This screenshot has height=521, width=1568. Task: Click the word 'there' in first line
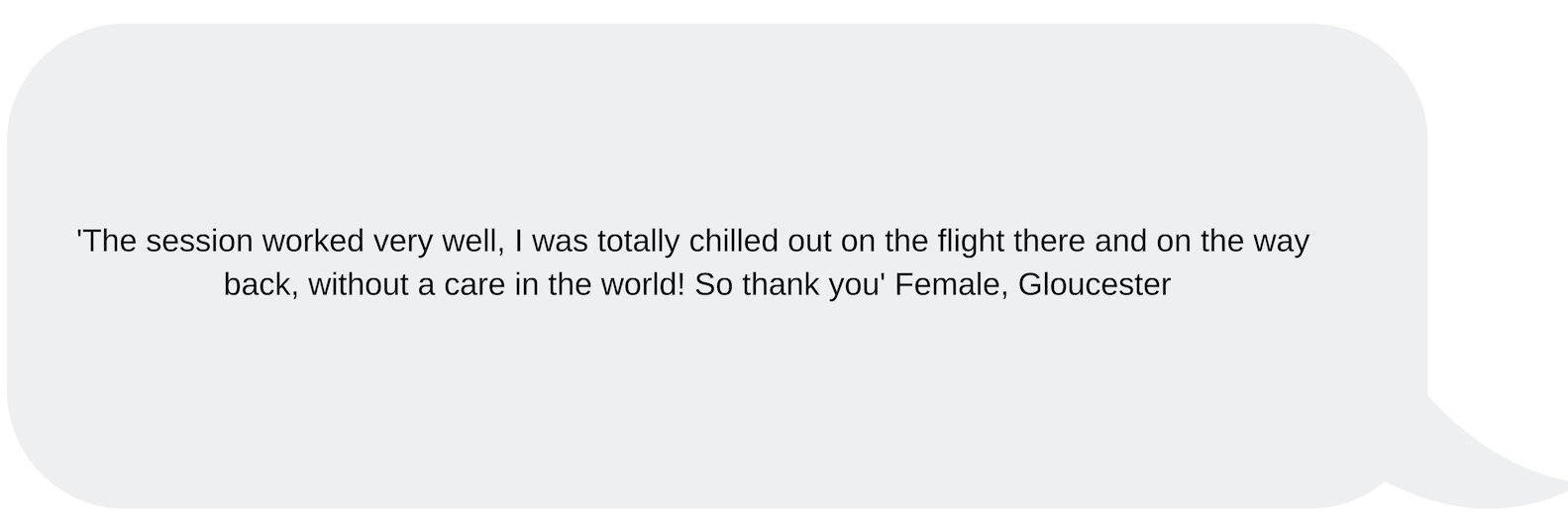(x=1049, y=241)
